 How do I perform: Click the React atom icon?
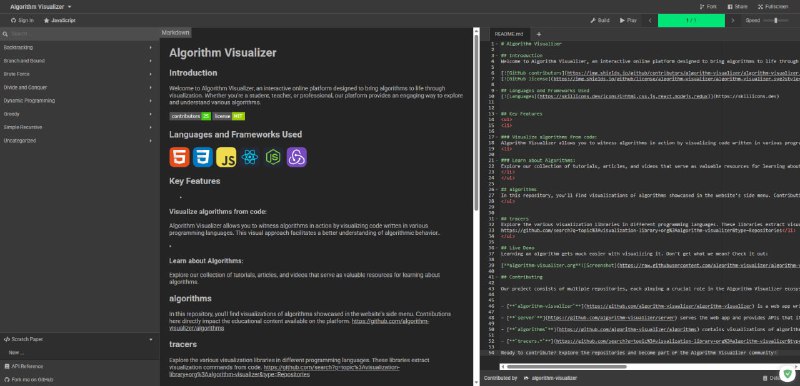pos(249,157)
